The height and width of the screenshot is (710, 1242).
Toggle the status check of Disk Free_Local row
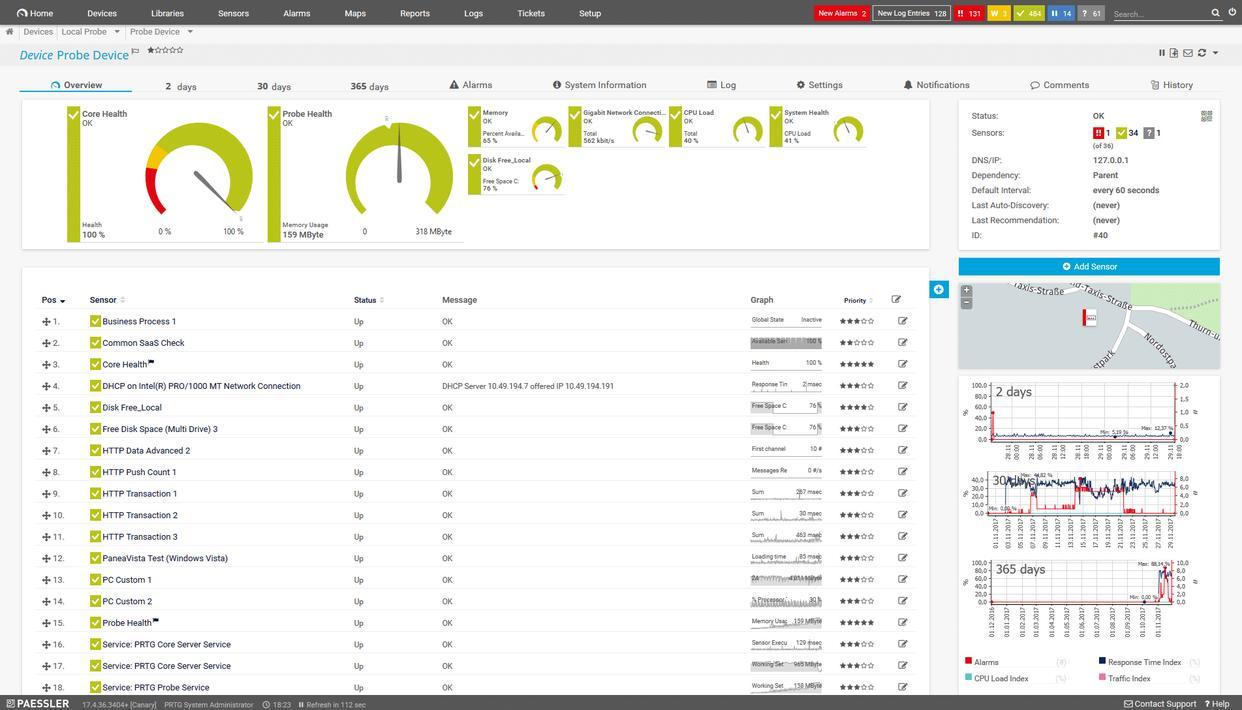95,407
